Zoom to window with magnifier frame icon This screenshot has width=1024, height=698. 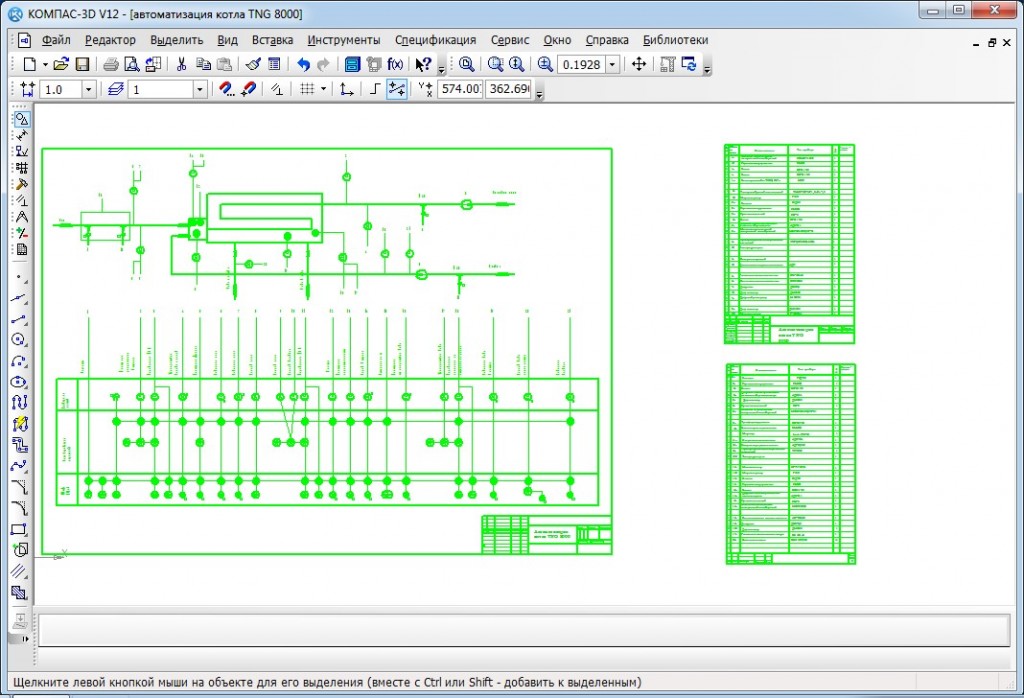(x=495, y=64)
